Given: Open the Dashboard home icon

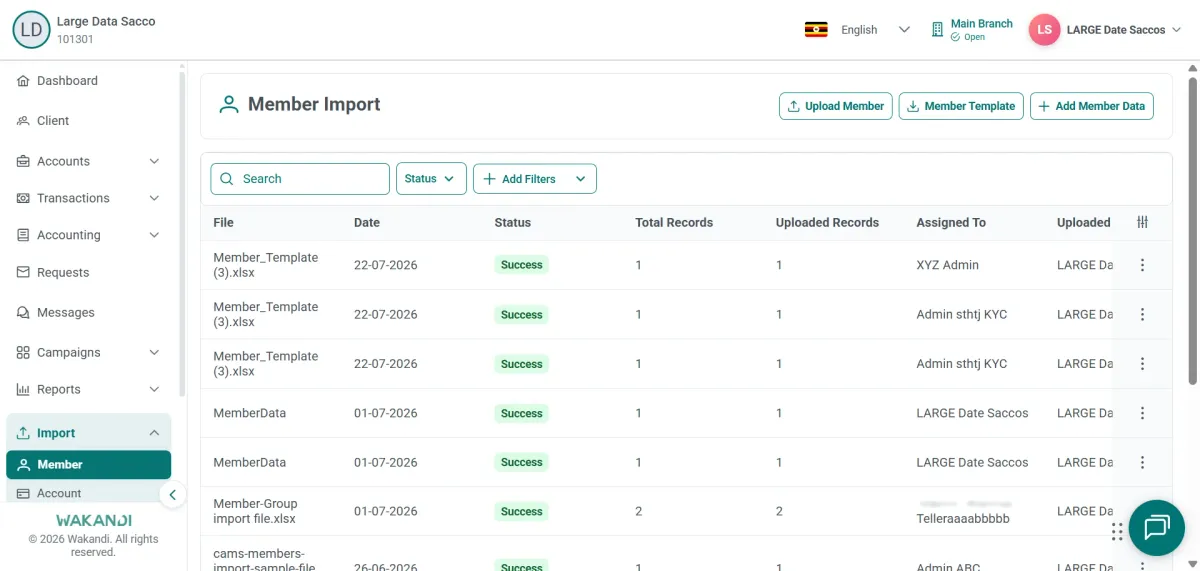Looking at the screenshot, I should click(x=23, y=81).
